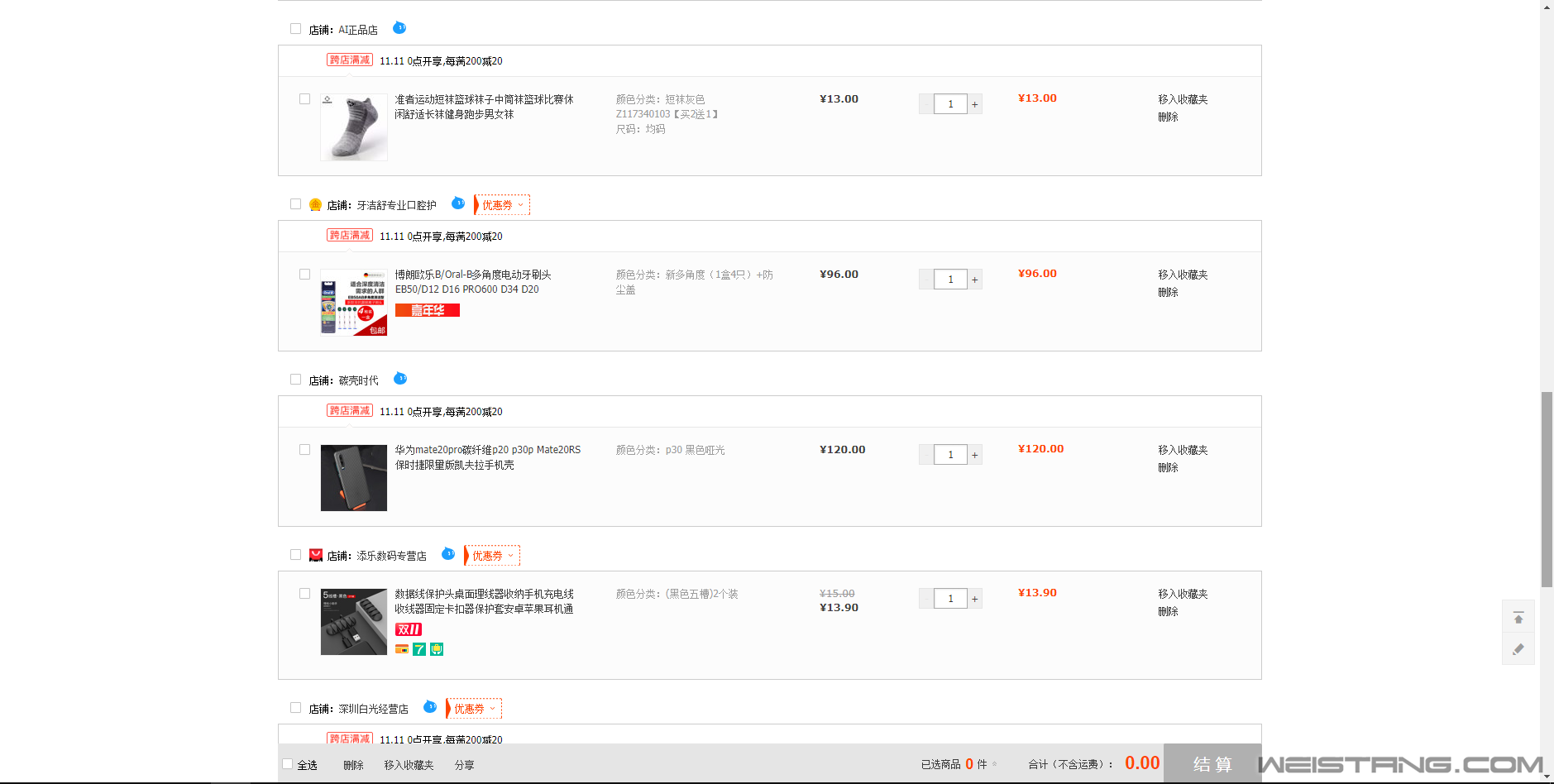Tick the 全选 select-all checkbox
1554x784 pixels.
(x=287, y=764)
